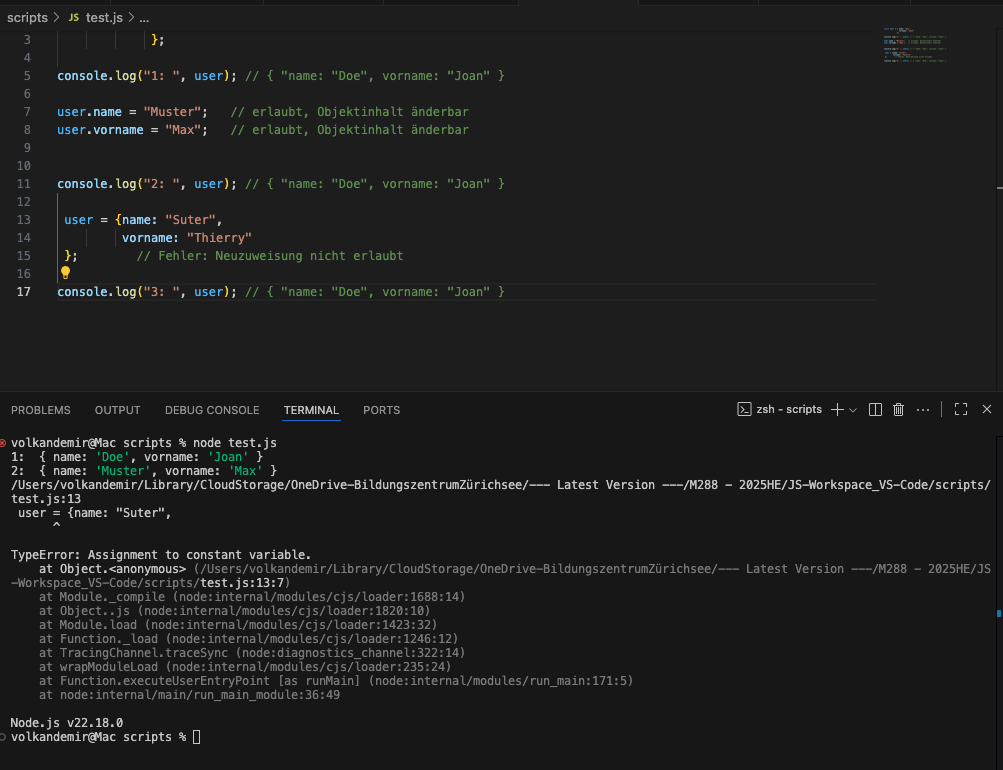The height and width of the screenshot is (770, 1003).
Task: Click line number 13 in the gutter
Action: click(x=24, y=219)
